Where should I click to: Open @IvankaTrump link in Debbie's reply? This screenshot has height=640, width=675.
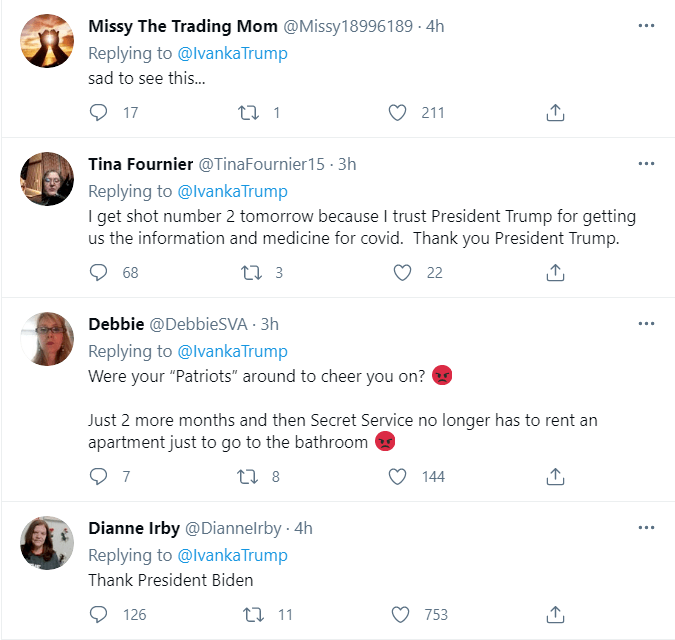pos(232,351)
